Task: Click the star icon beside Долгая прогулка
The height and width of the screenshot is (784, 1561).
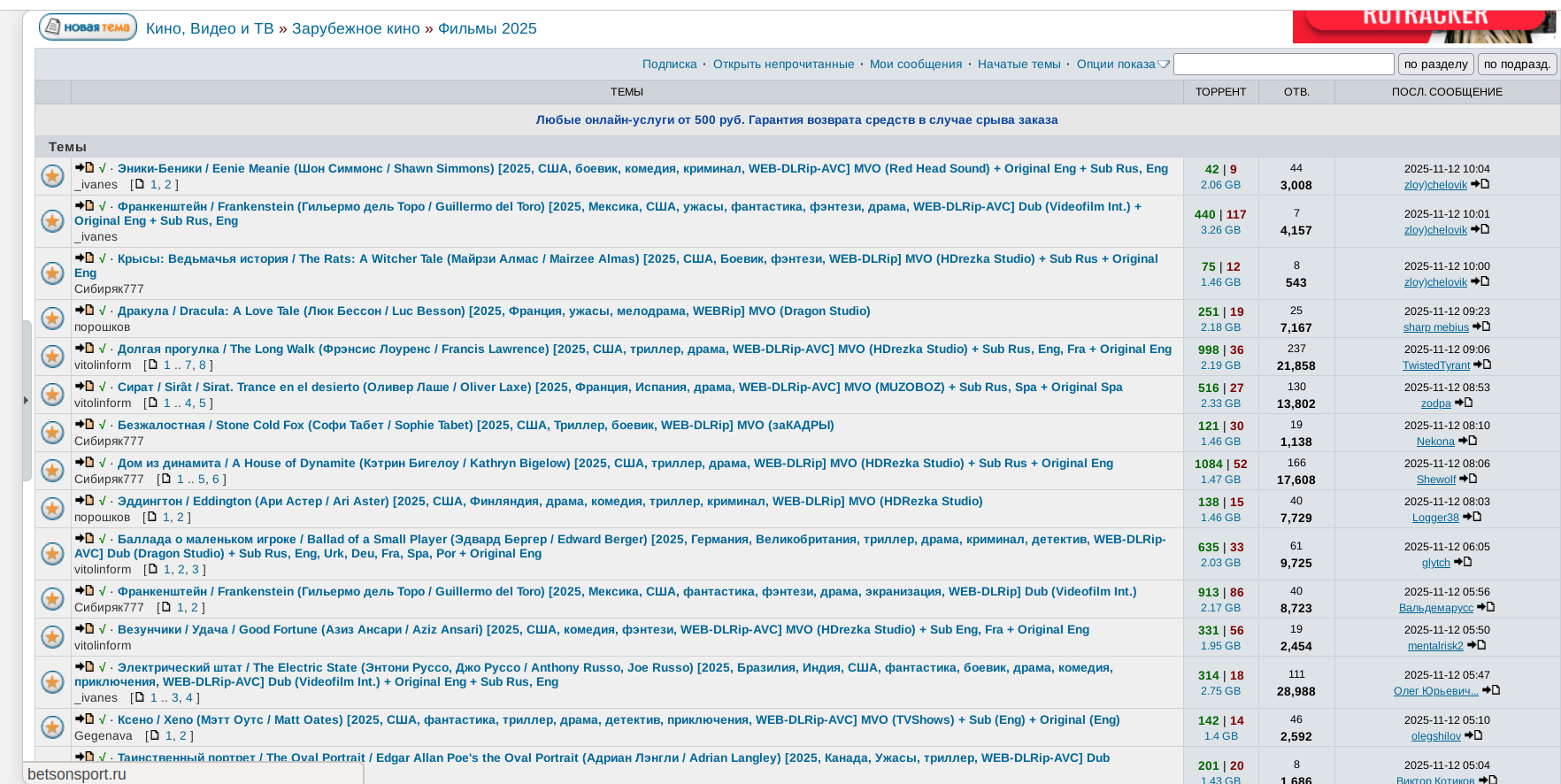Action: click(x=53, y=357)
